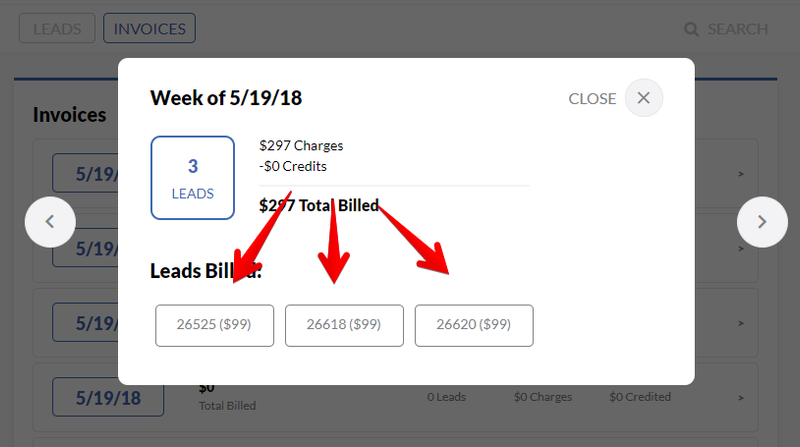Click the CLOSE text link
800x447 pixels.
pos(592,98)
